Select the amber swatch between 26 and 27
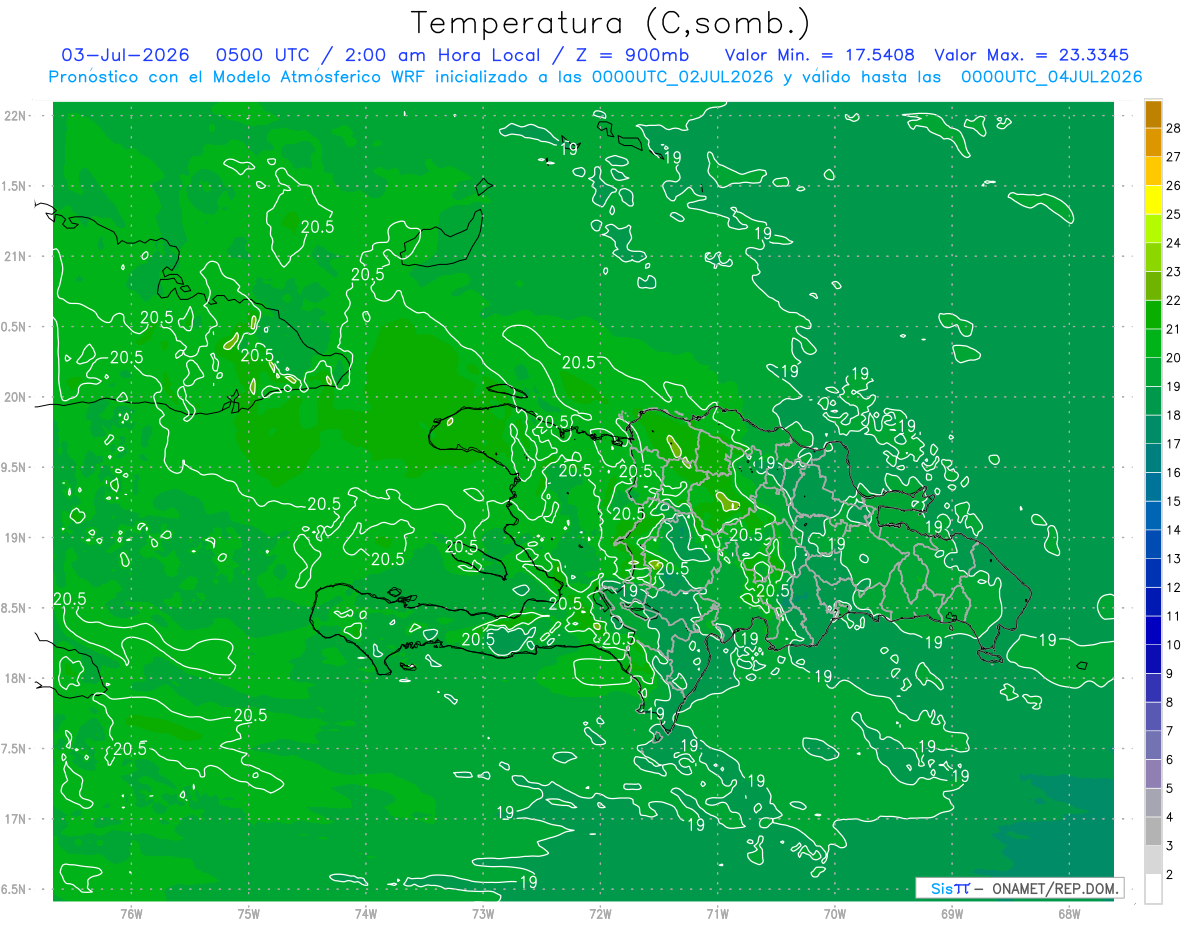The image size is (1200, 927). (x=1154, y=171)
